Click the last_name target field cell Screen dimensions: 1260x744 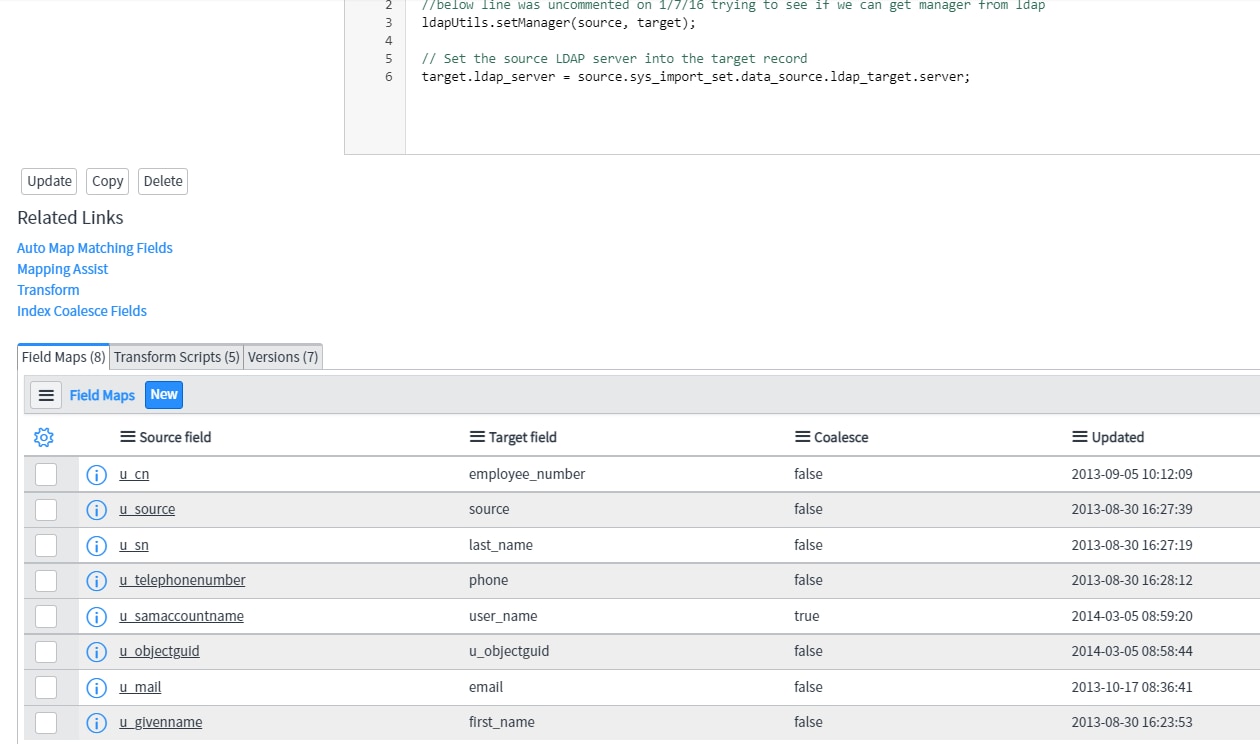coord(501,545)
